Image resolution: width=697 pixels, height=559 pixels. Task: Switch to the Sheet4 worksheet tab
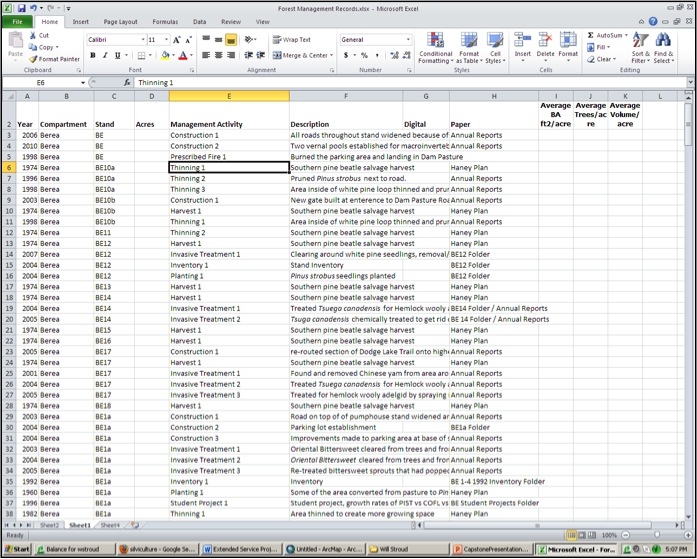(110, 525)
